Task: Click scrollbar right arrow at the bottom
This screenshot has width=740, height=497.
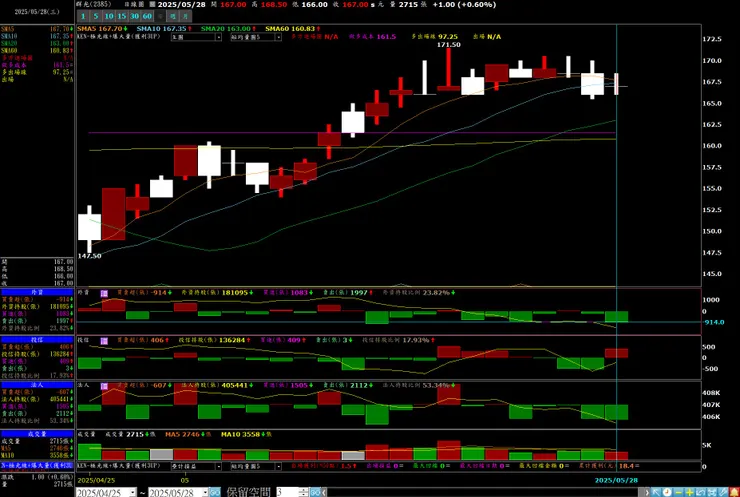Action: coord(647,492)
